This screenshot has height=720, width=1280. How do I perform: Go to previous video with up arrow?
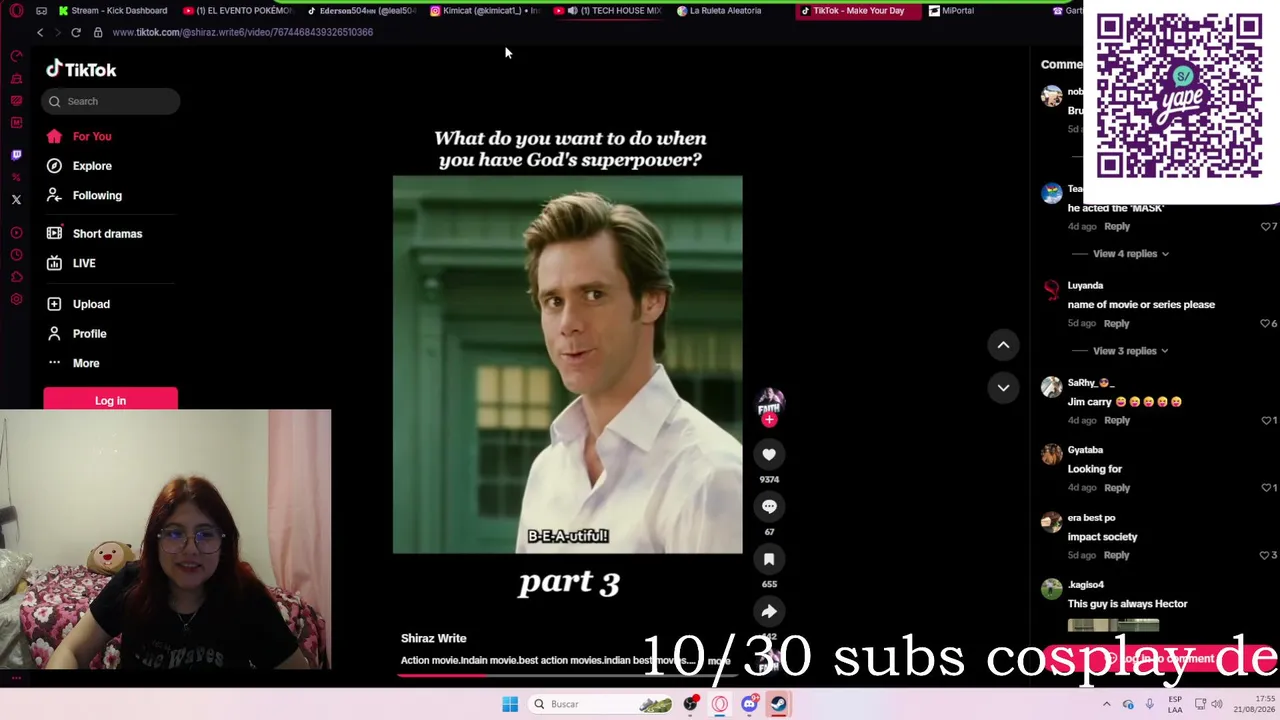point(1003,345)
